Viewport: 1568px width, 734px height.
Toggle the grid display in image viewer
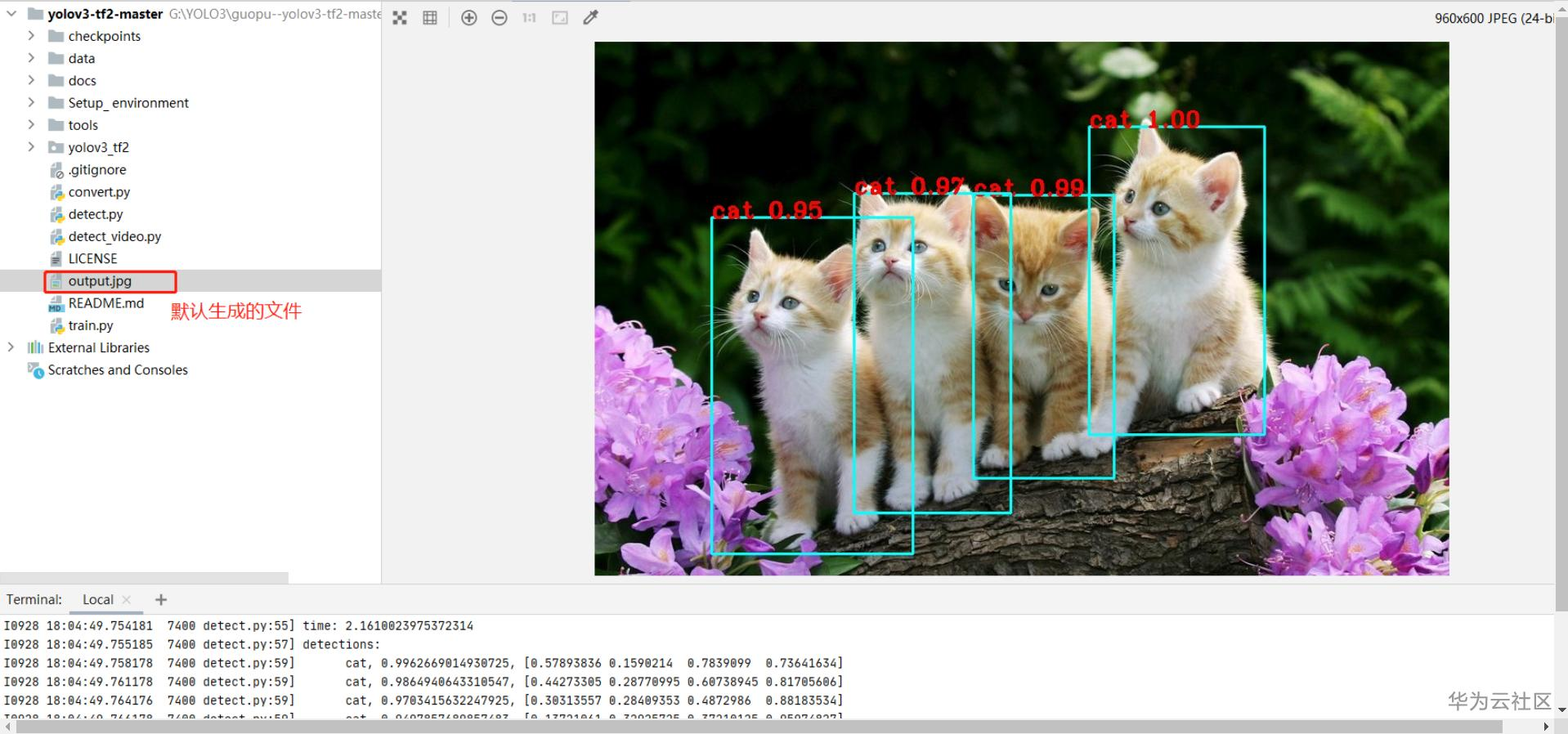pos(430,18)
